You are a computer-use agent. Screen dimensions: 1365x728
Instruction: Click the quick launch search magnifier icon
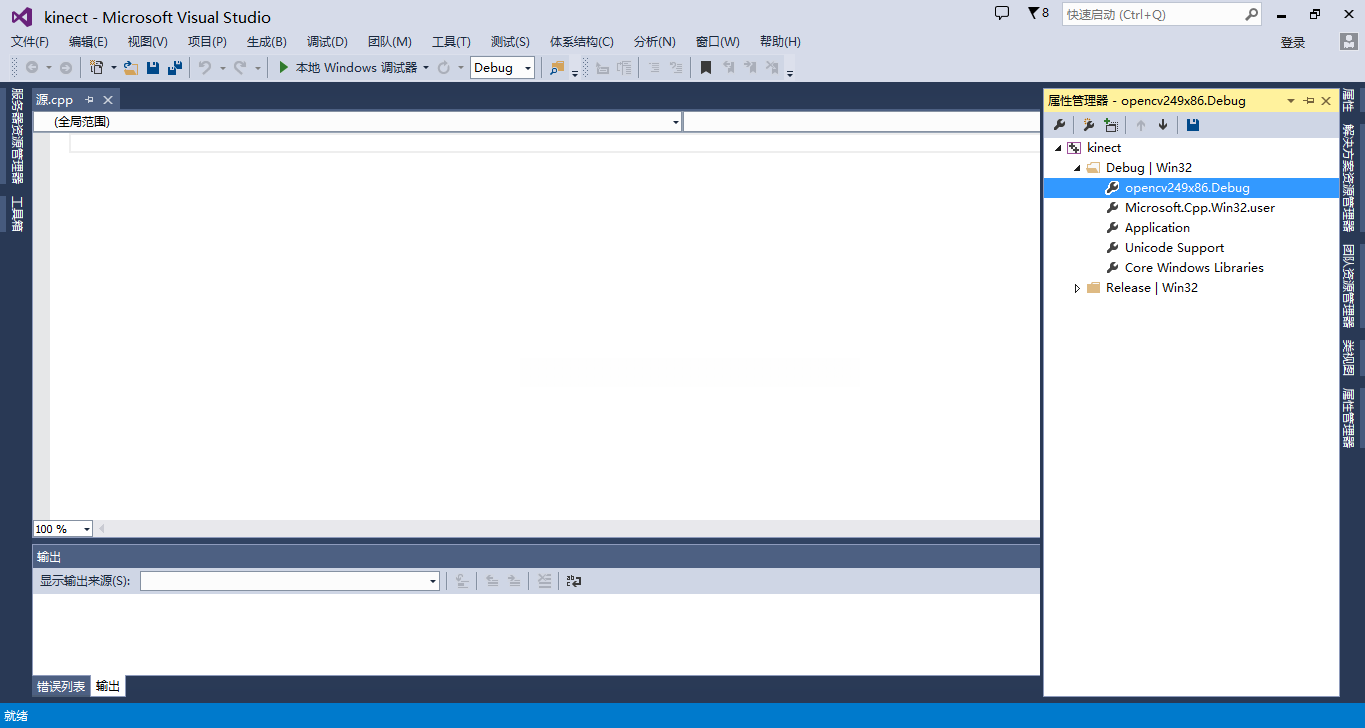click(1251, 15)
